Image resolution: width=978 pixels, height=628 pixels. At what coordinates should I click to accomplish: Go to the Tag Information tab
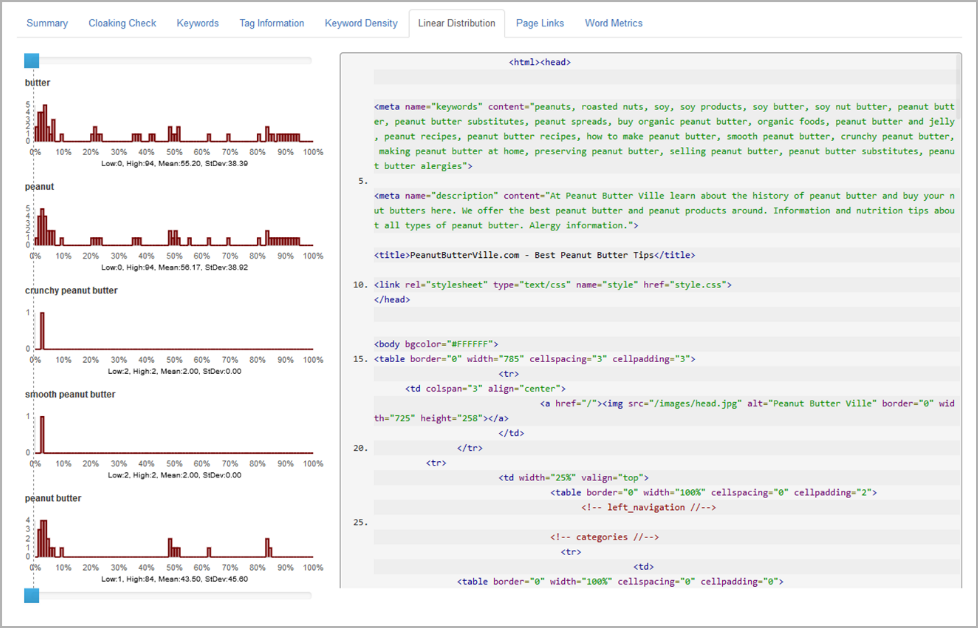point(272,23)
